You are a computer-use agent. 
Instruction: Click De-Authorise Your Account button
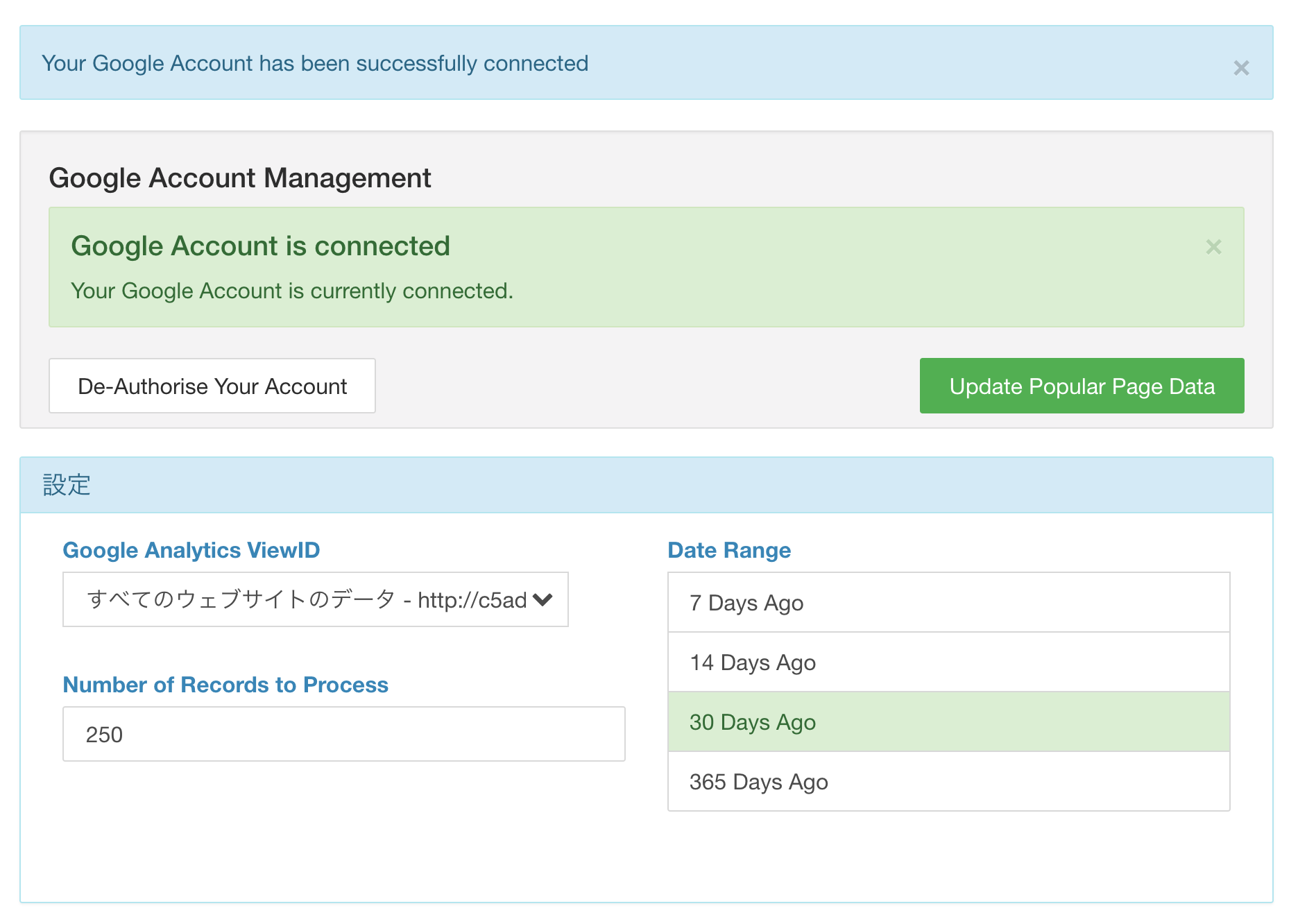click(x=212, y=386)
